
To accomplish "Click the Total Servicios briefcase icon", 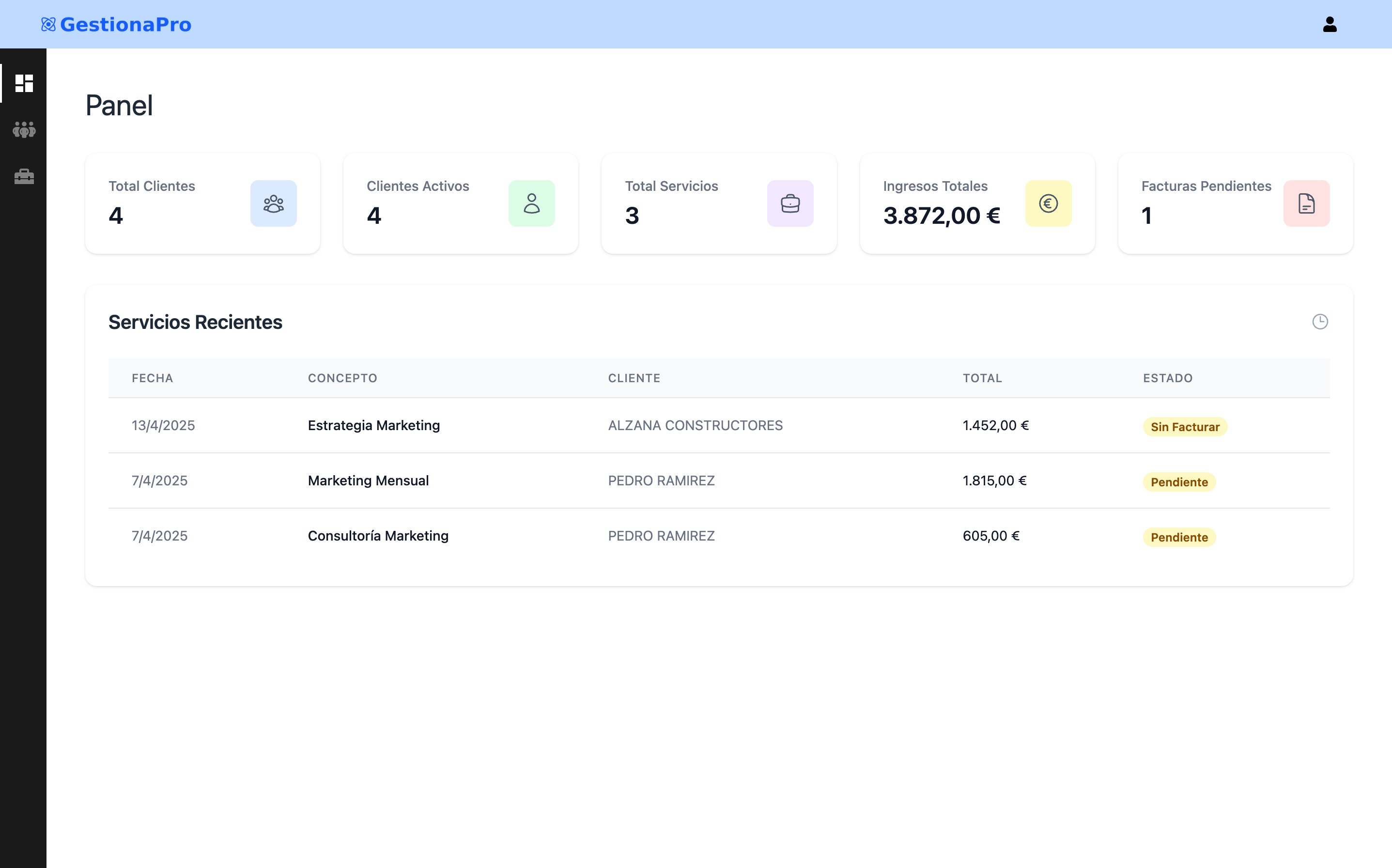I will [790, 203].
